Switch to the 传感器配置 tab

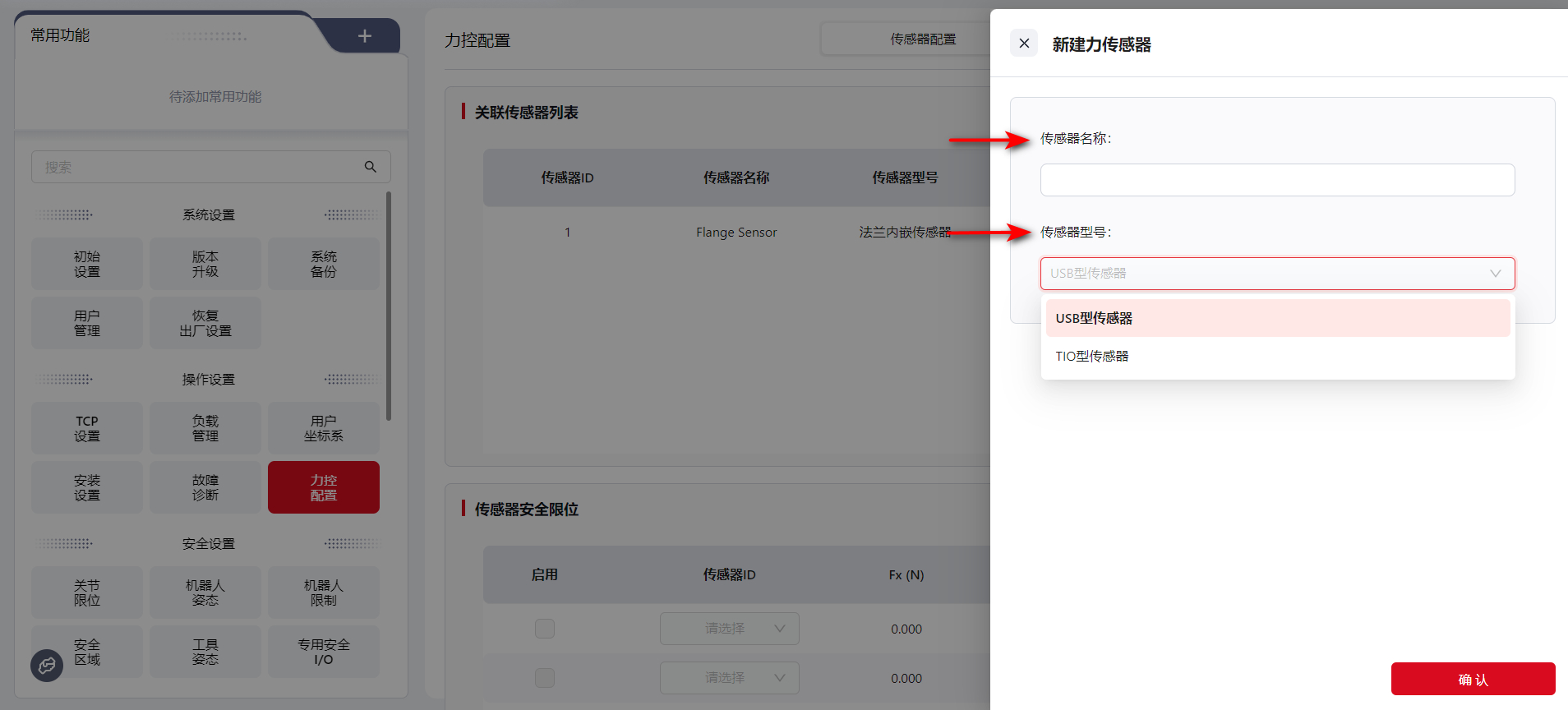pos(923,39)
